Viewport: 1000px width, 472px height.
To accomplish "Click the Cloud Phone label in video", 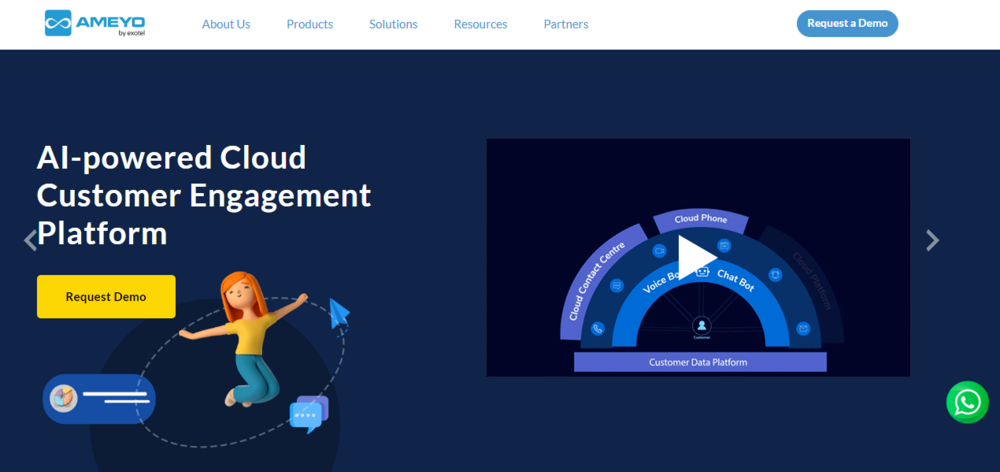I will tap(700, 219).
